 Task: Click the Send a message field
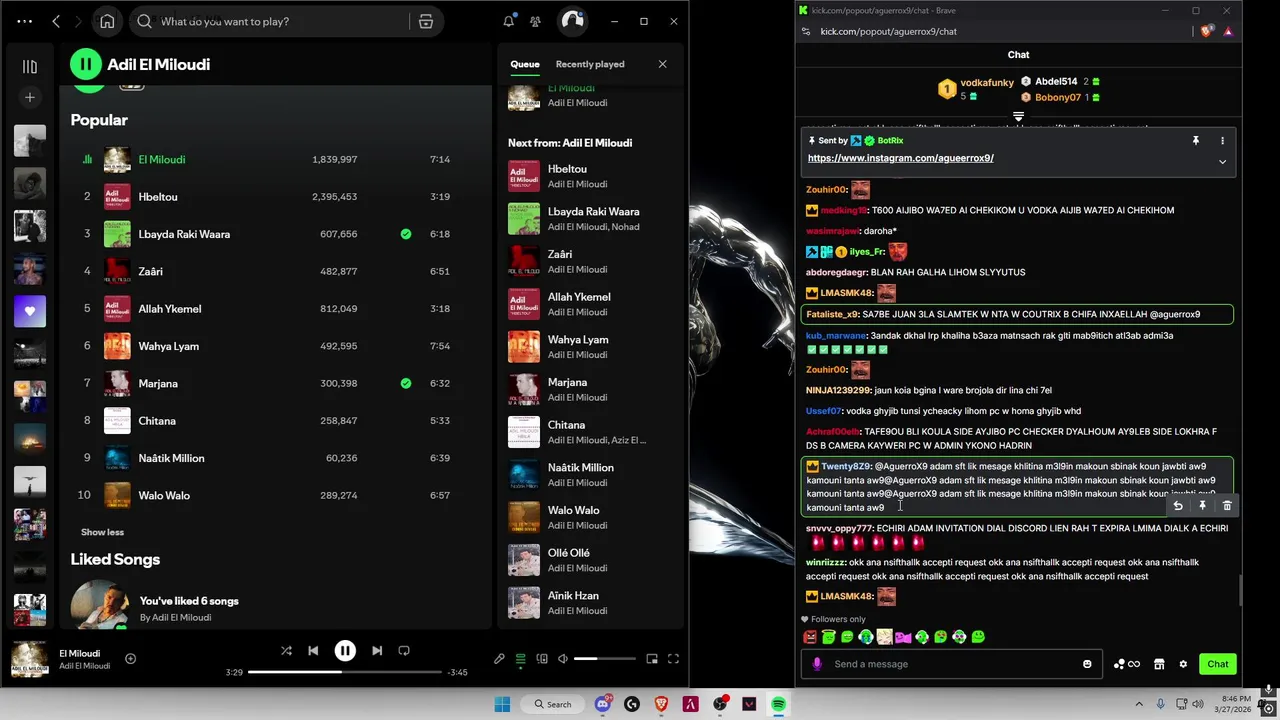pos(951,664)
